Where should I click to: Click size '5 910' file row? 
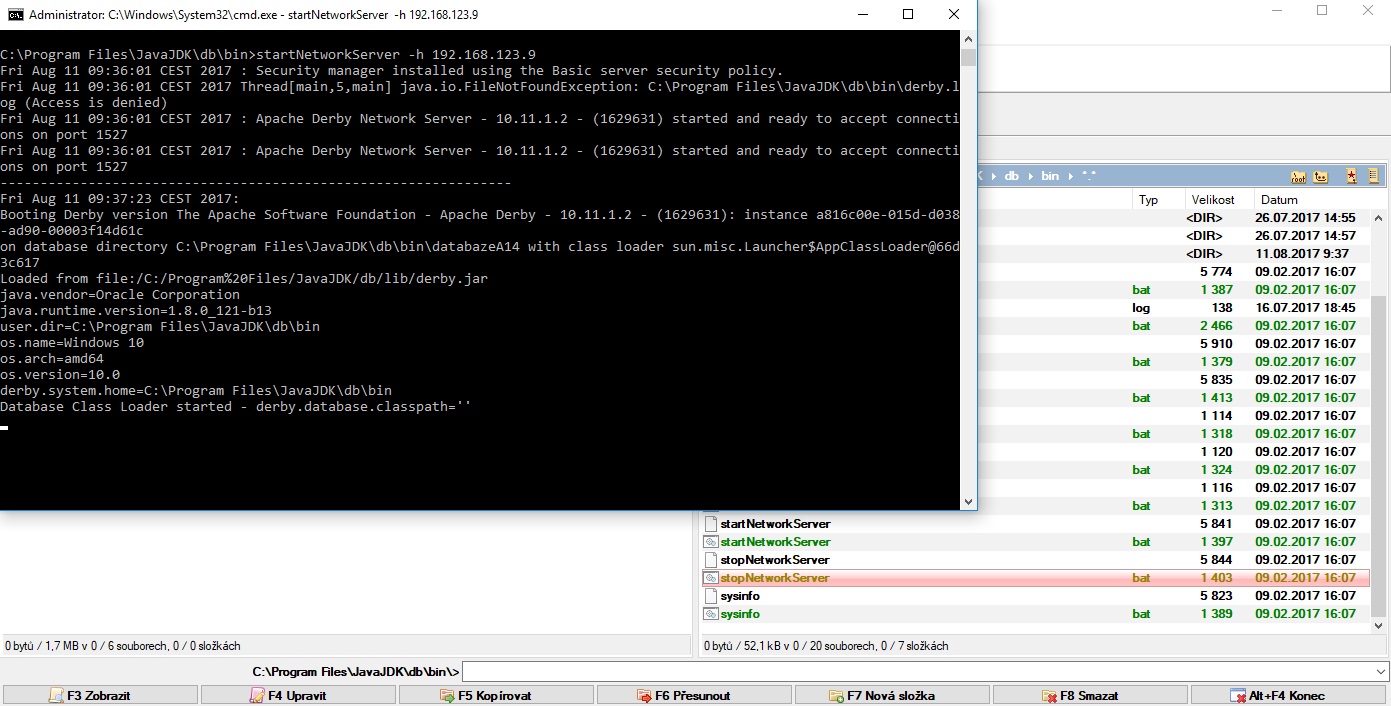tap(1216, 344)
